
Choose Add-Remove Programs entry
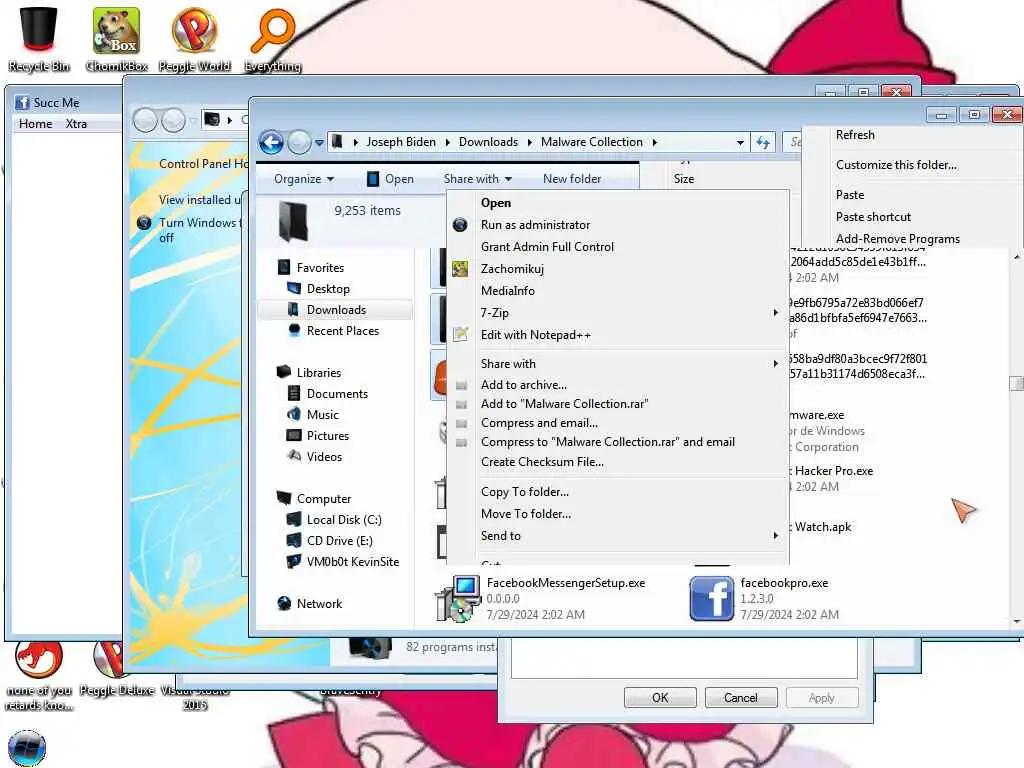point(897,239)
